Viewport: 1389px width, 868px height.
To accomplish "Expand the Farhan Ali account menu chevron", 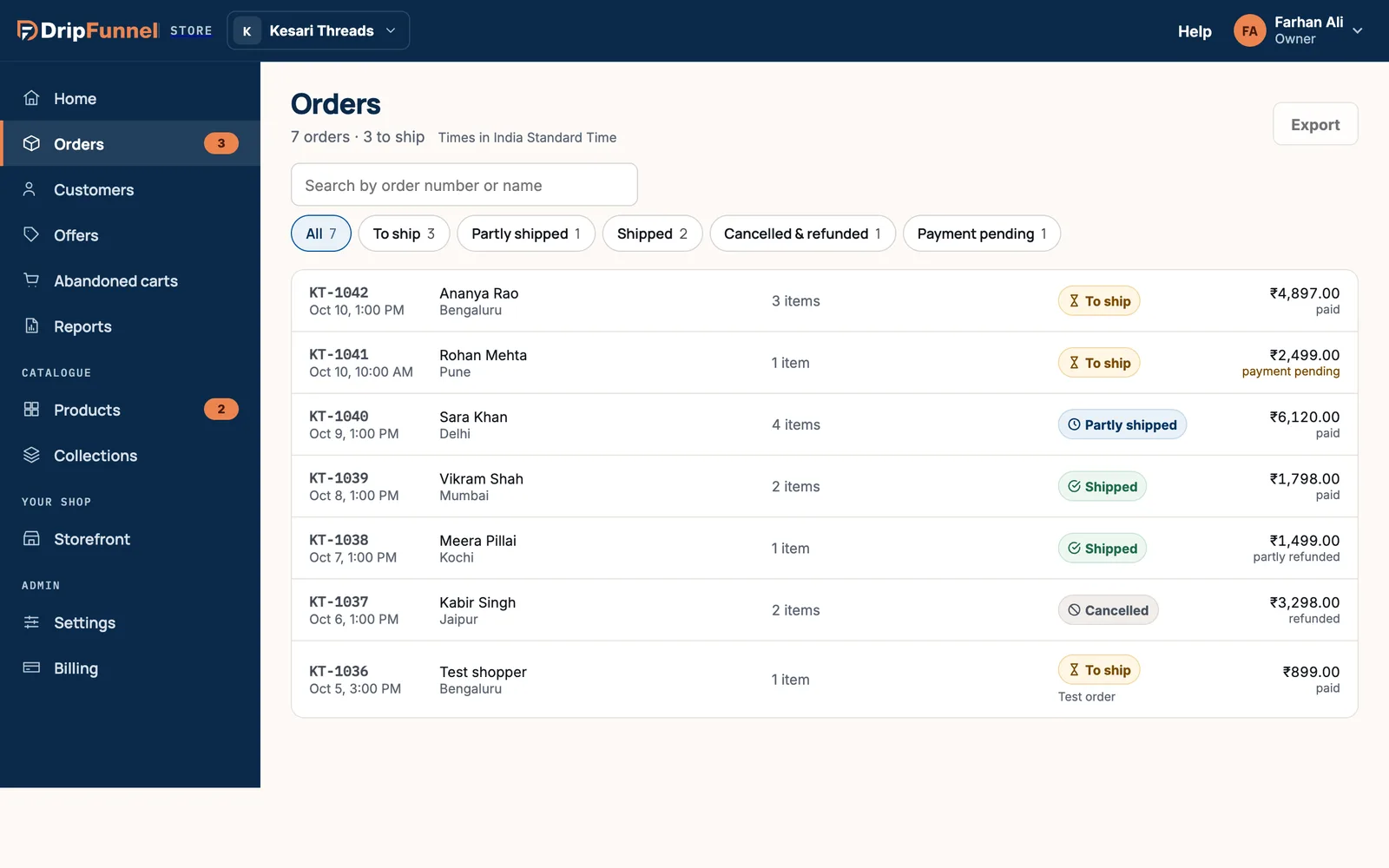I will click(x=1358, y=30).
